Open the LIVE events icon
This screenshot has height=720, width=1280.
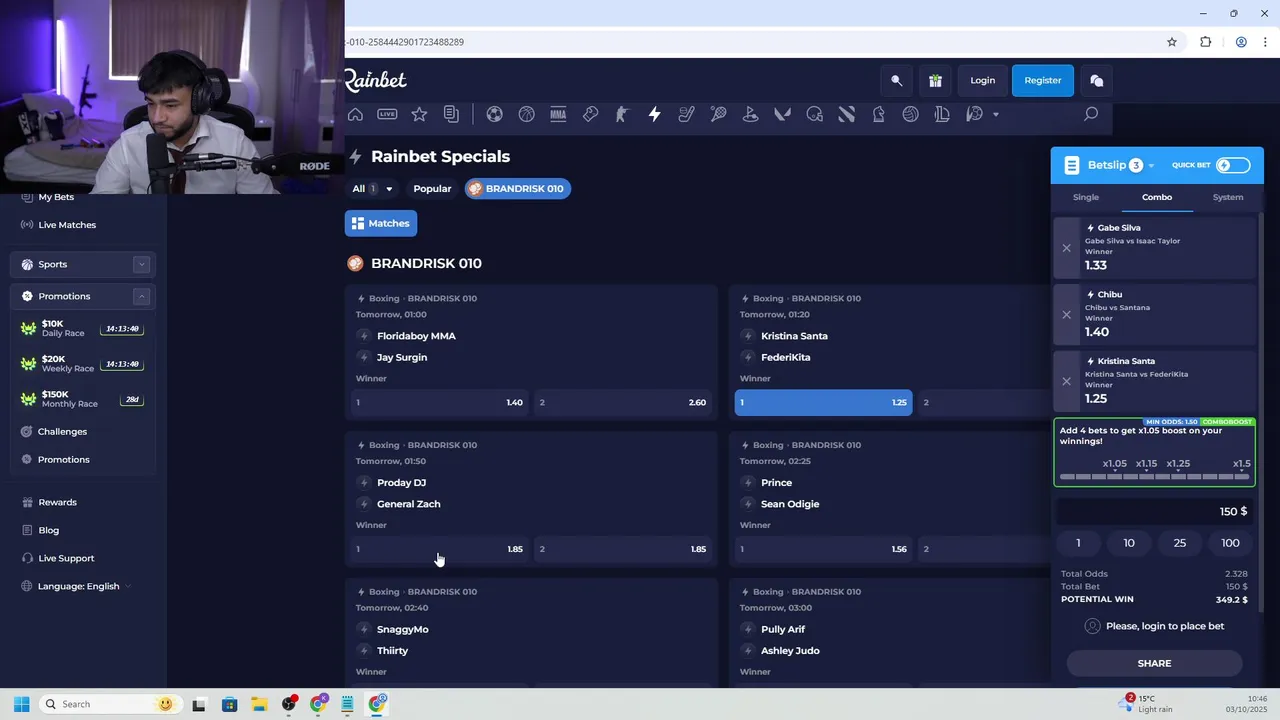(387, 114)
